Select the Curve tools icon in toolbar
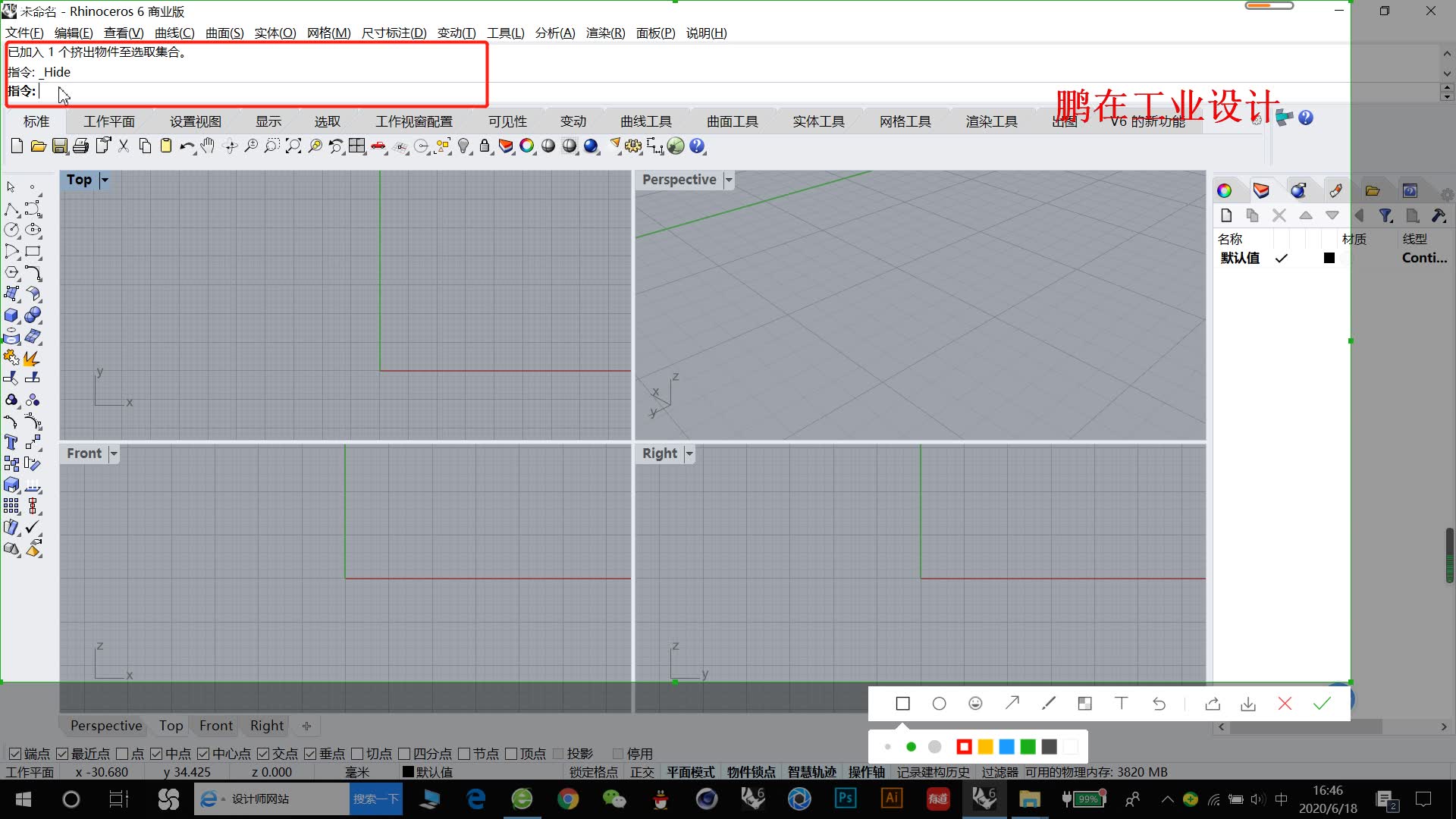The image size is (1456, 819). click(645, 121)
